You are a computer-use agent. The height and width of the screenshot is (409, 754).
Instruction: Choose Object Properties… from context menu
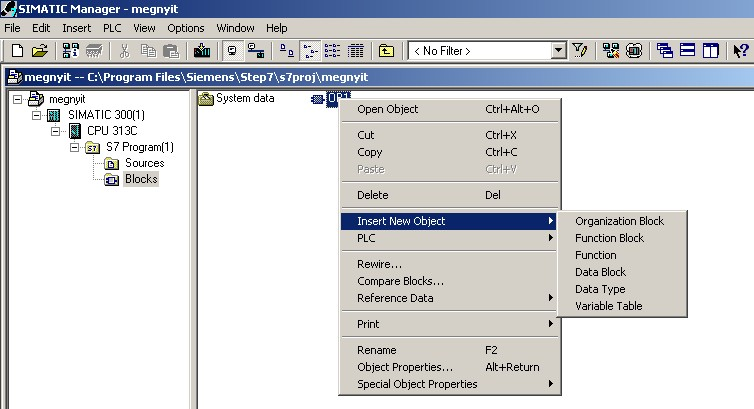[x=450, y=367]
